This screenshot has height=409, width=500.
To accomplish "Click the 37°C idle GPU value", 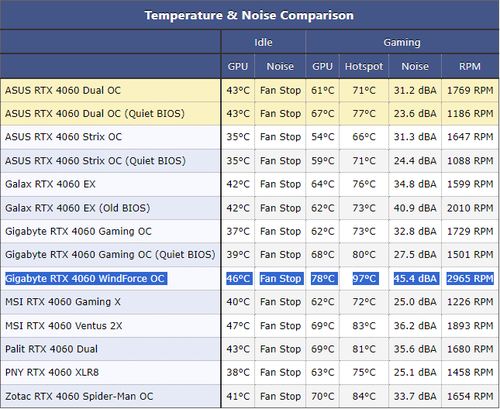I will pyautogui.click(x=238, y=231).
